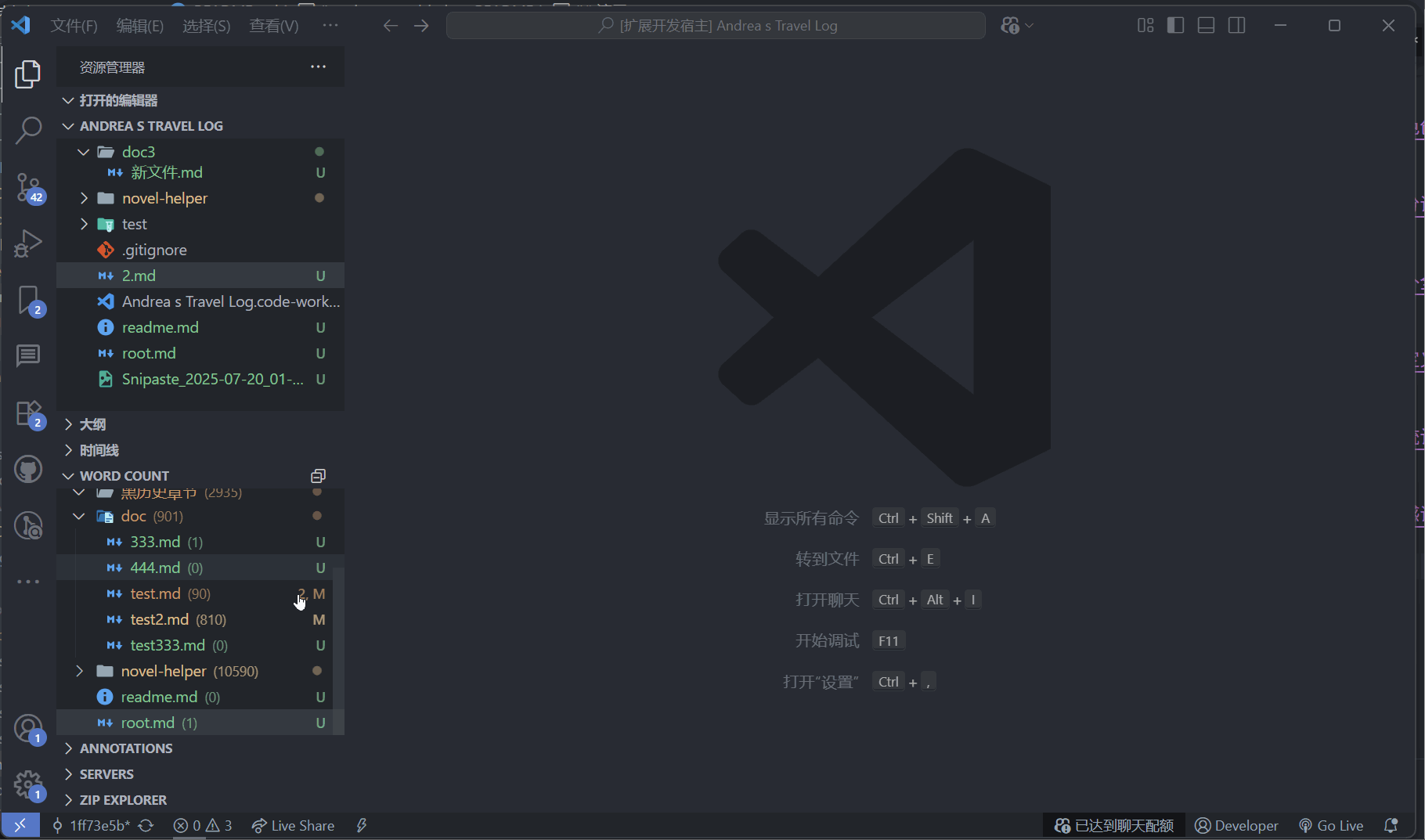The image size is (1425, 840).
Task: Click the remote window indicator in status bar
Action: click(20, 825)
